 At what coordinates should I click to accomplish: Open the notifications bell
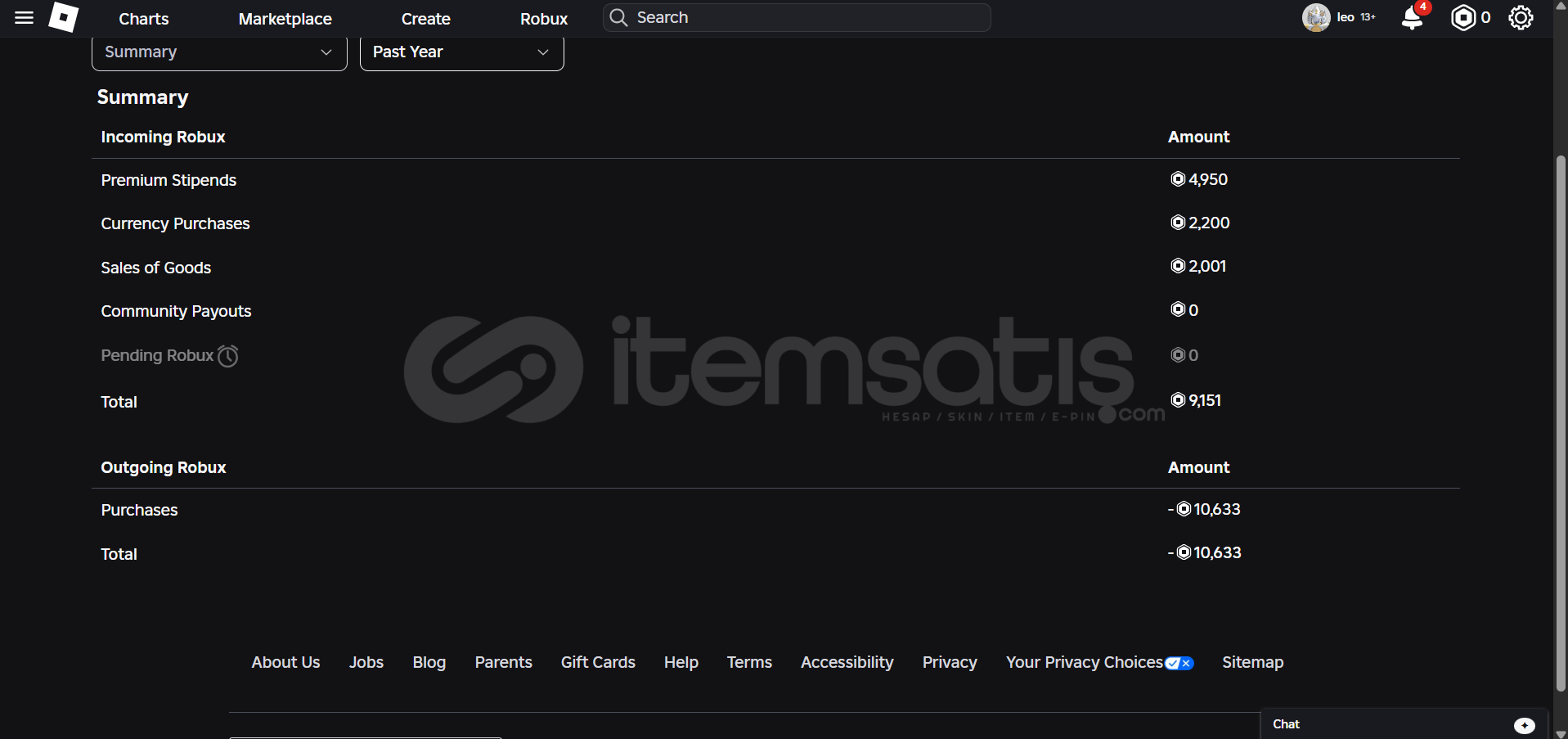[1413, 18]
